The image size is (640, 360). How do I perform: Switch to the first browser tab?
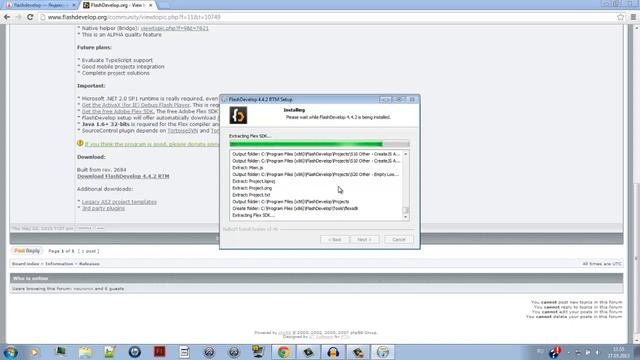point(39,5)
